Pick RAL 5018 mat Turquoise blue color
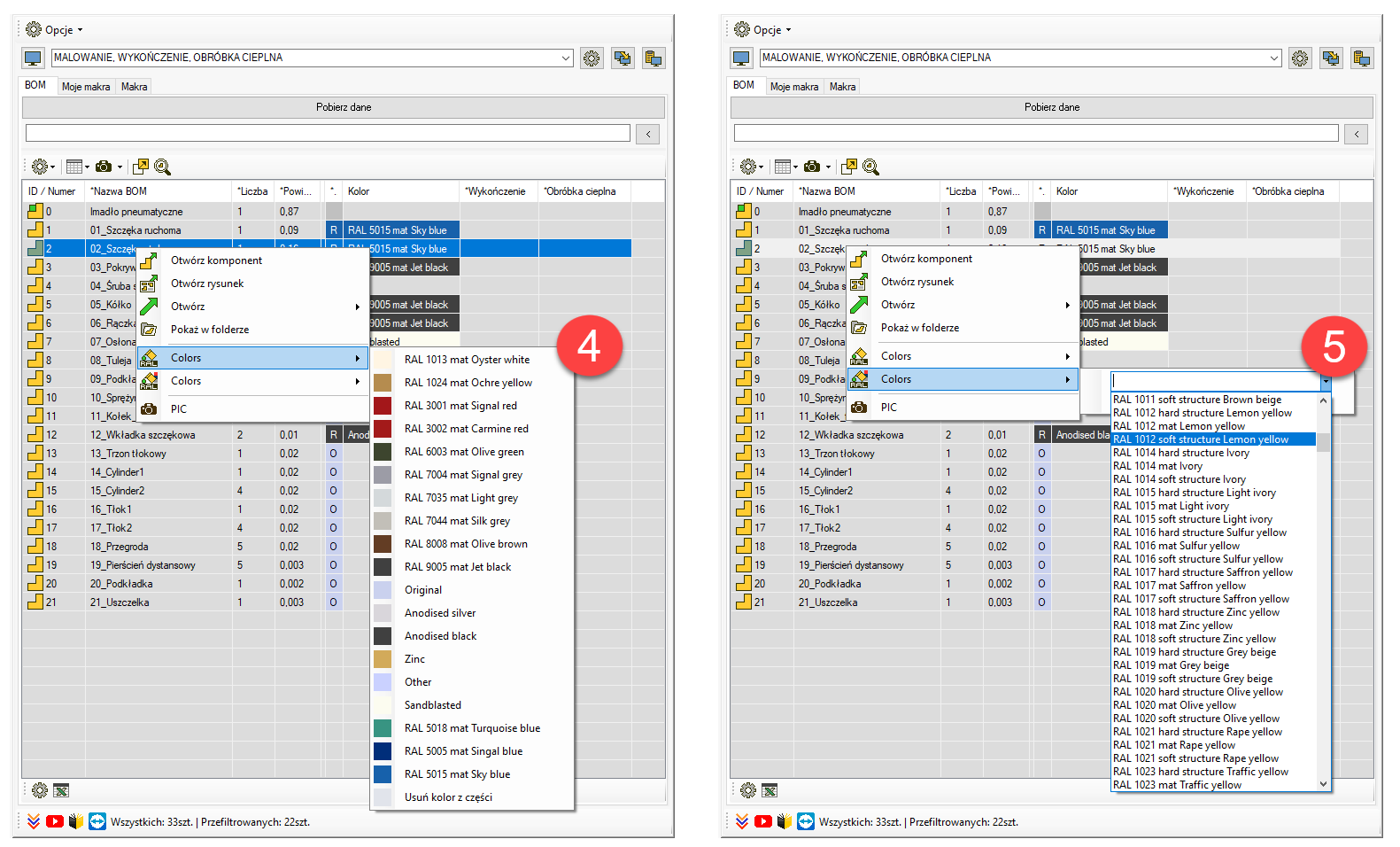 click(472, 728)
